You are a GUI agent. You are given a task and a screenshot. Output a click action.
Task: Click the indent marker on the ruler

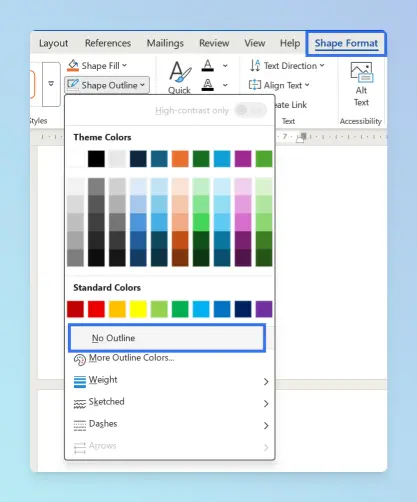click(x=302, y=137)
